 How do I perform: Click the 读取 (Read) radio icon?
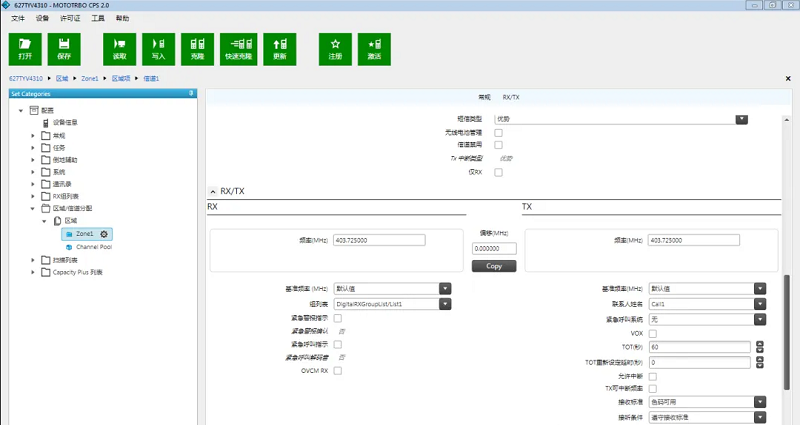(119, 49)
